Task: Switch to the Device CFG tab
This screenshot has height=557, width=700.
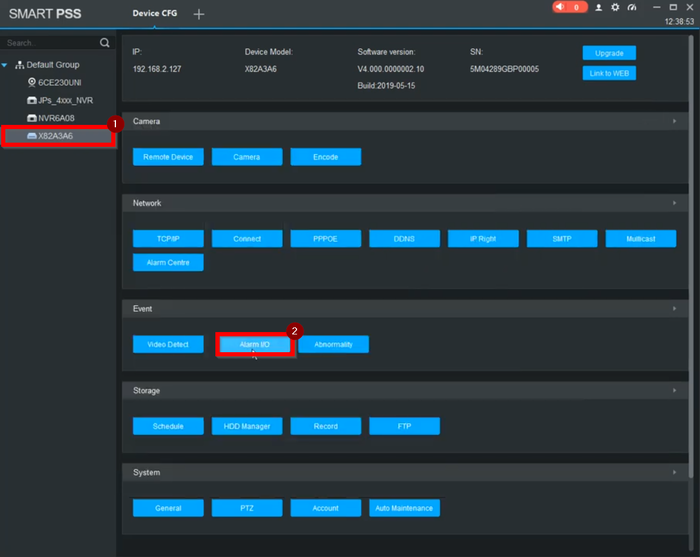Action: 156,13
